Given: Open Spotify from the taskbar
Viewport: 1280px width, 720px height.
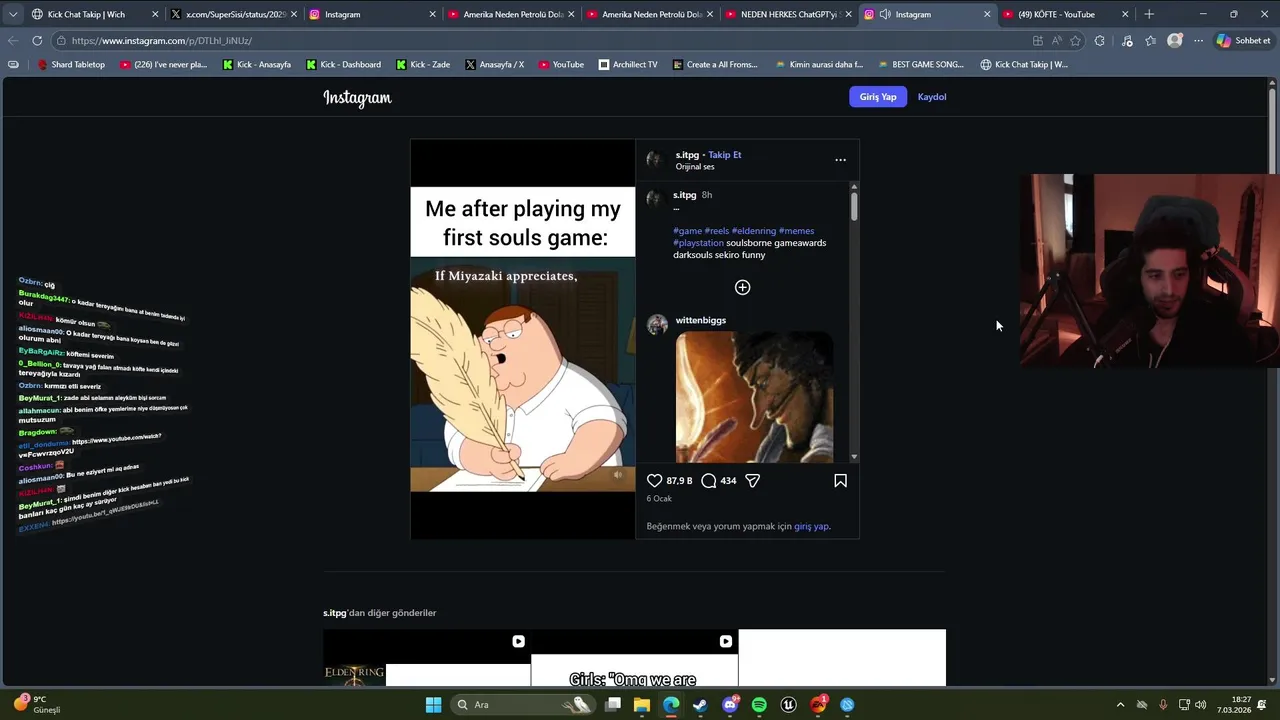Looking at the screenshot, I should (x=759, y=705).
